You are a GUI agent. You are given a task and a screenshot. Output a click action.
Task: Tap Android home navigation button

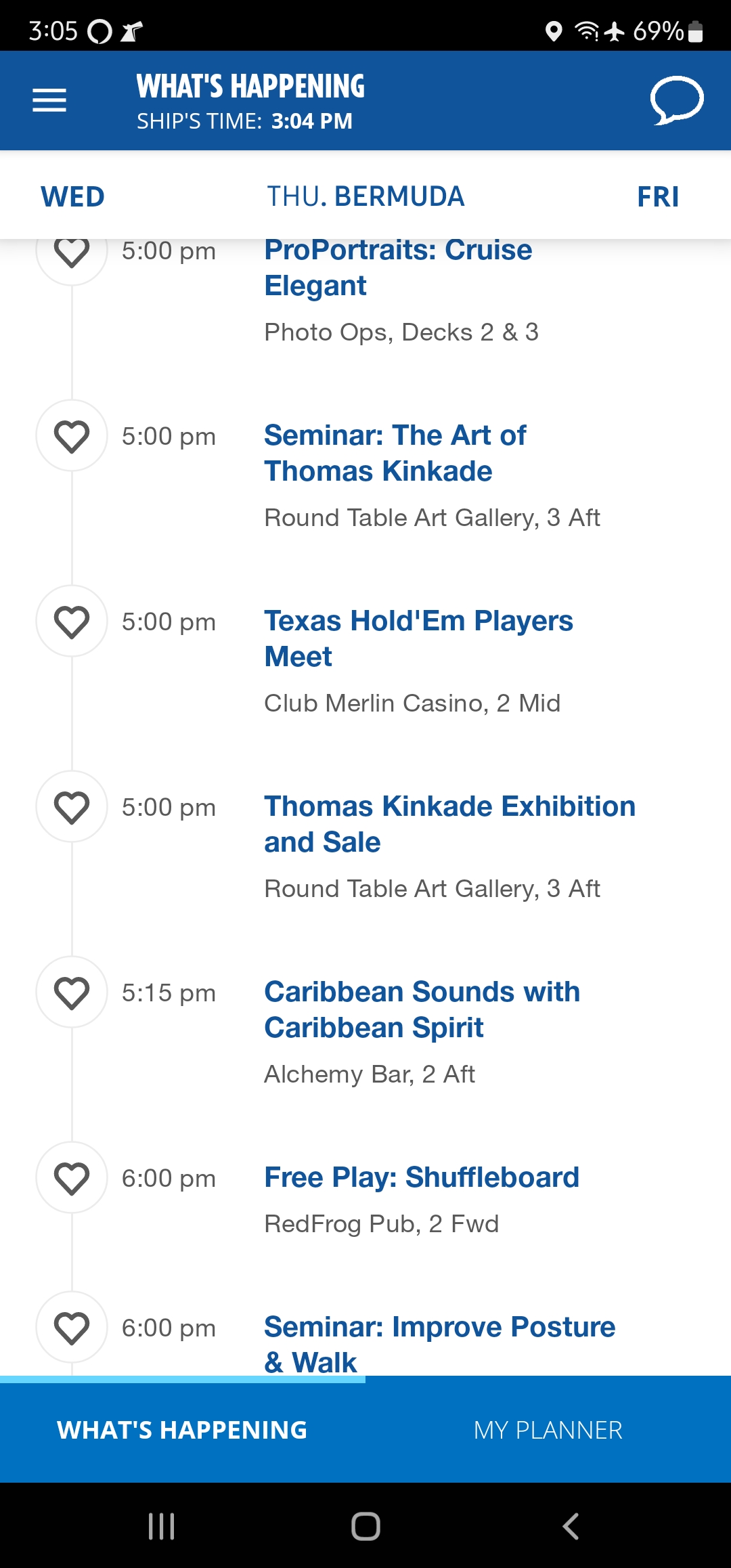365,1526
